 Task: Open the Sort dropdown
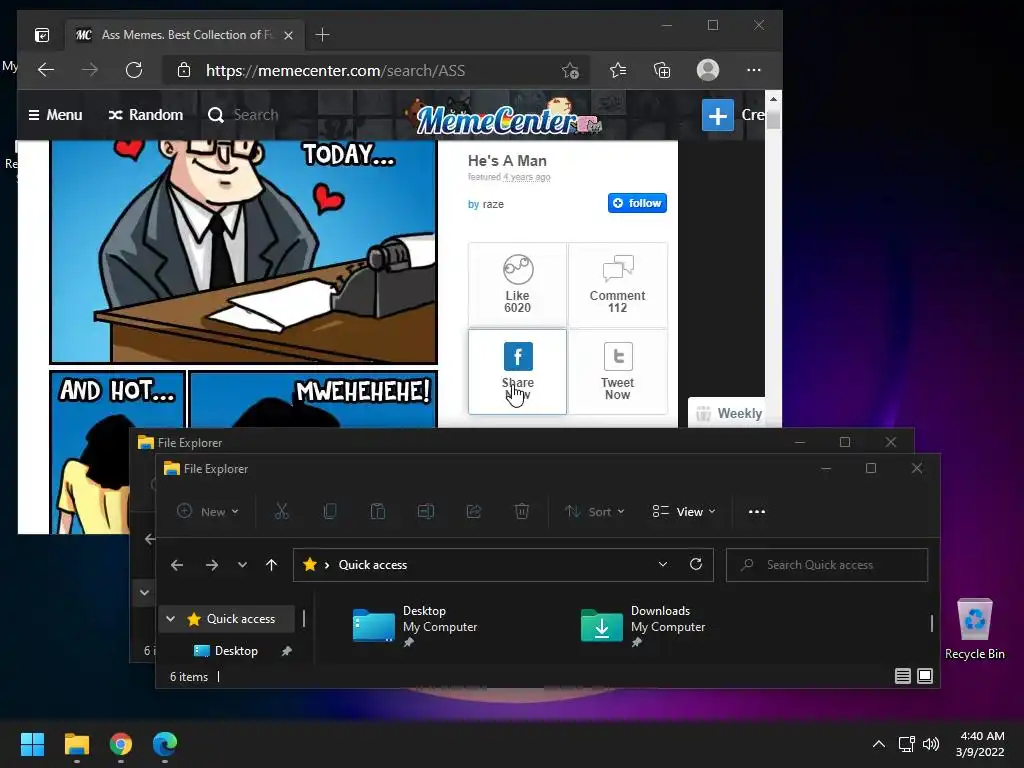tap(594, 511)
